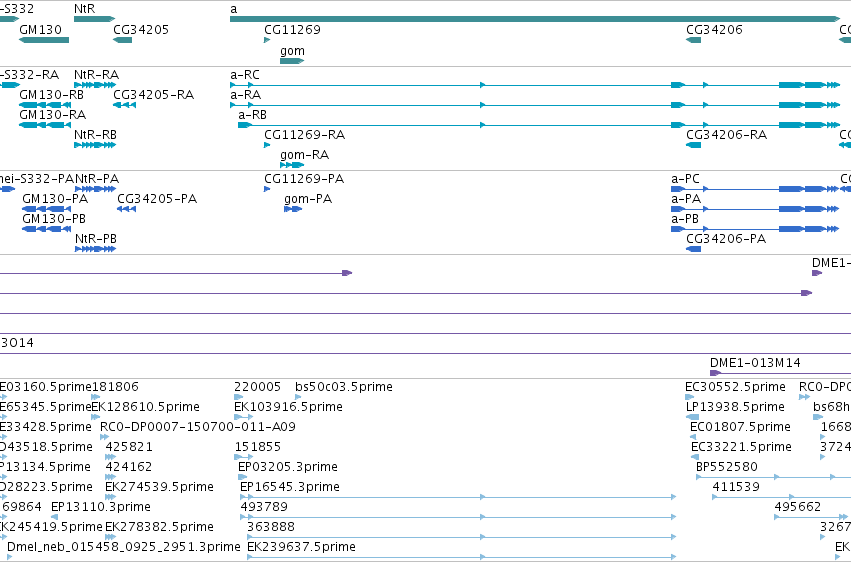This screenshot has height=562, width=851.
Task: Click the RC0-DP0007-150700-011-A09 EST
Action: click(x=105, y=437)
